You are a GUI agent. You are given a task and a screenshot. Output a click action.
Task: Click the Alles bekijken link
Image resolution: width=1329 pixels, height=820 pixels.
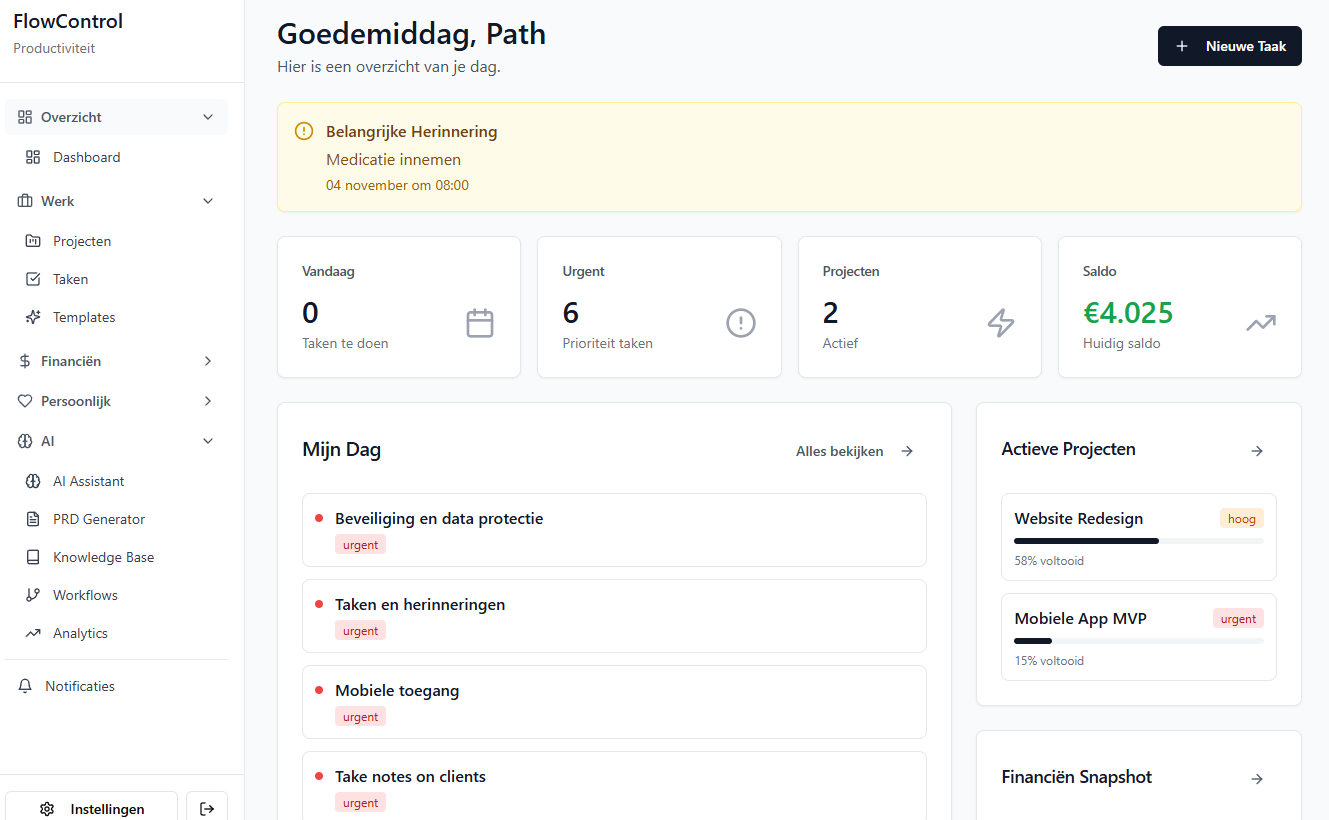854,451
